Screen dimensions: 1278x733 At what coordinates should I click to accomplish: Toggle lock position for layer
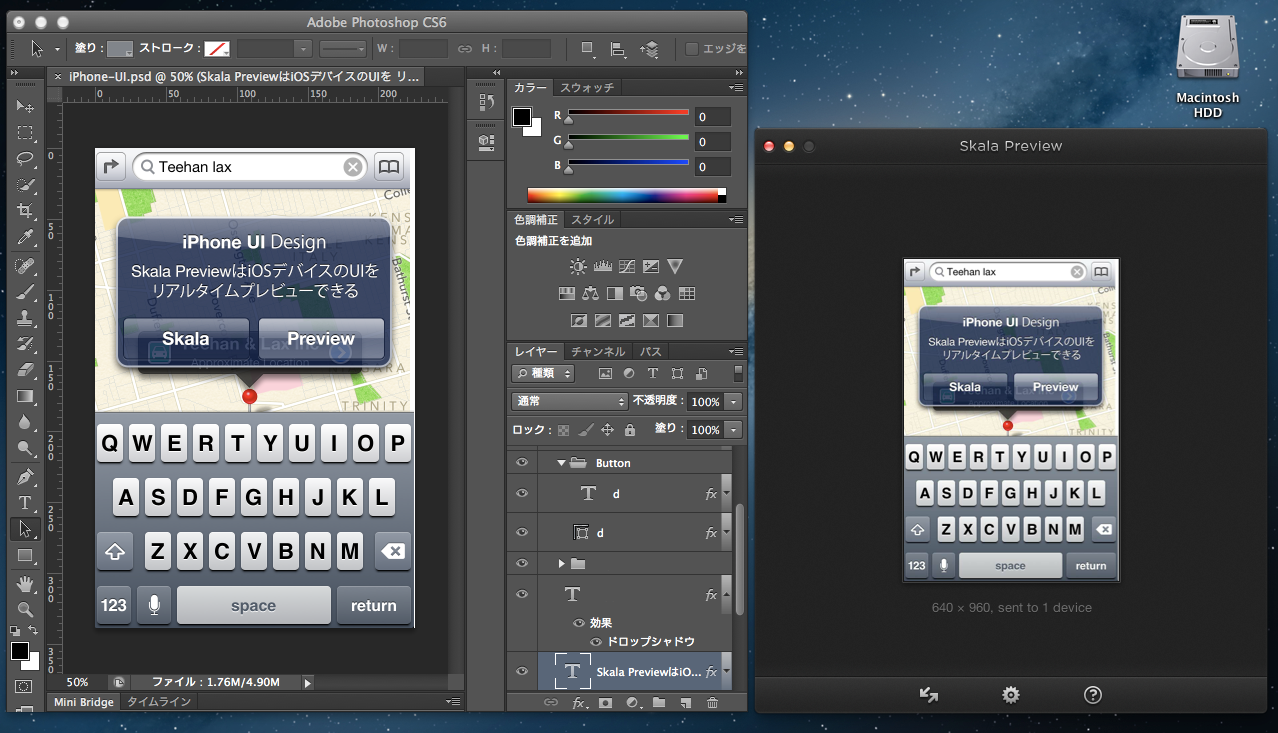(x=607, y=430)
